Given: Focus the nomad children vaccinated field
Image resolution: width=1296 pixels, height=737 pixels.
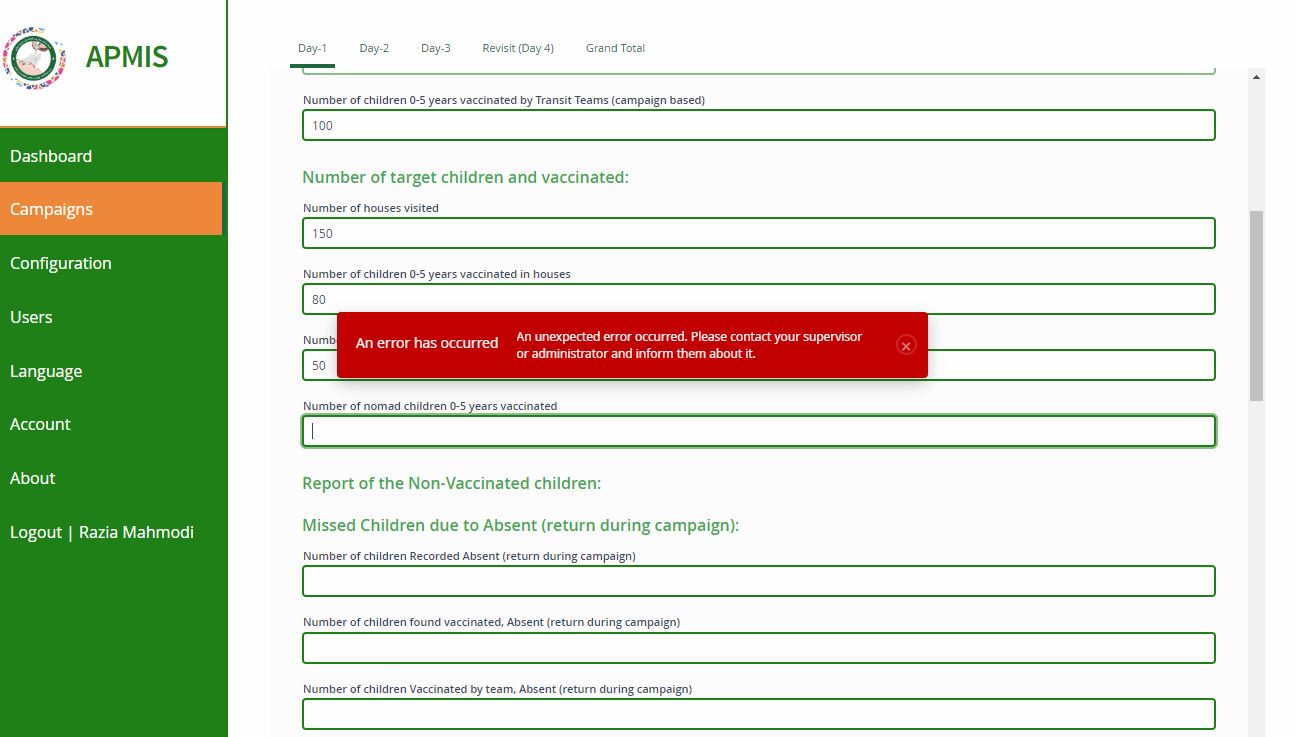Looking at the screenshot, I should click(x=758, y=430).
